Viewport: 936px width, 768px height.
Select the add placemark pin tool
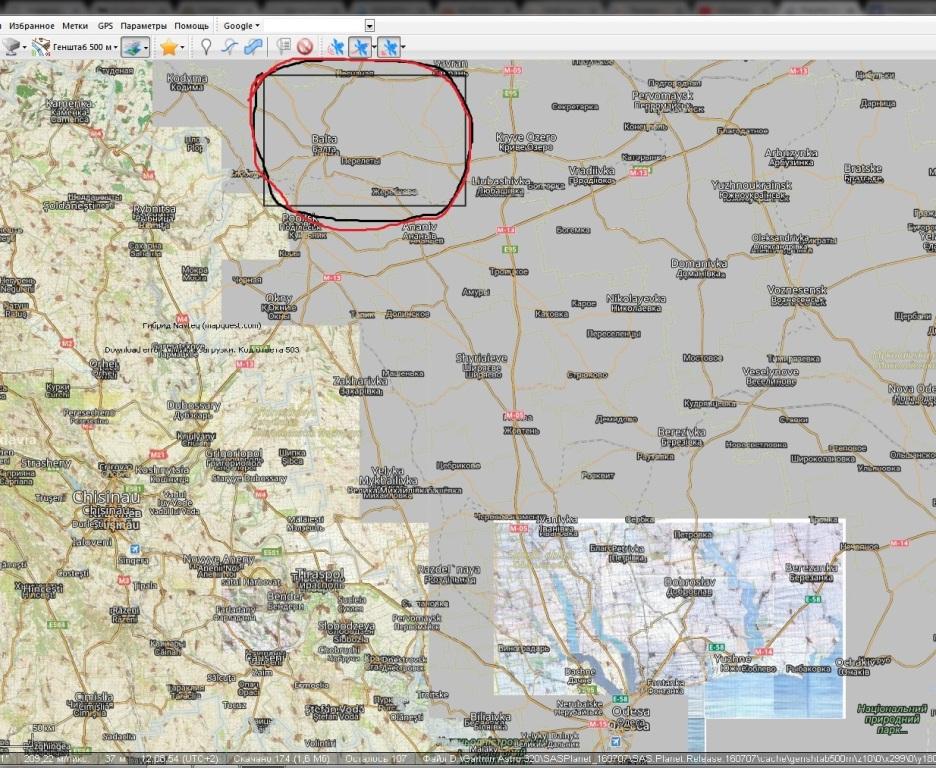[206, 46]
